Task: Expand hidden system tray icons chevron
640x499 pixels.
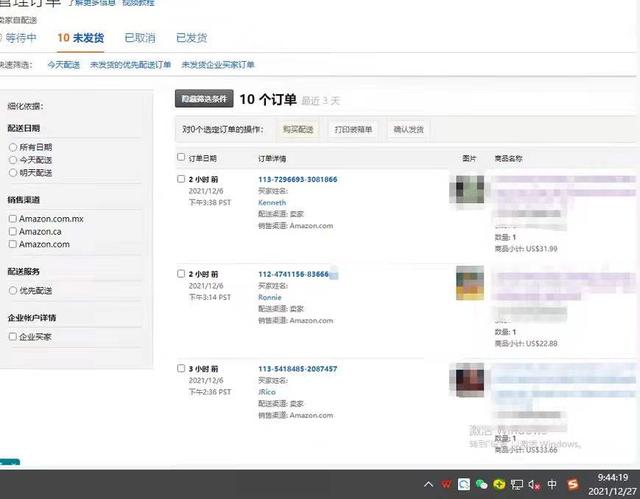Action: coord(429,484)
